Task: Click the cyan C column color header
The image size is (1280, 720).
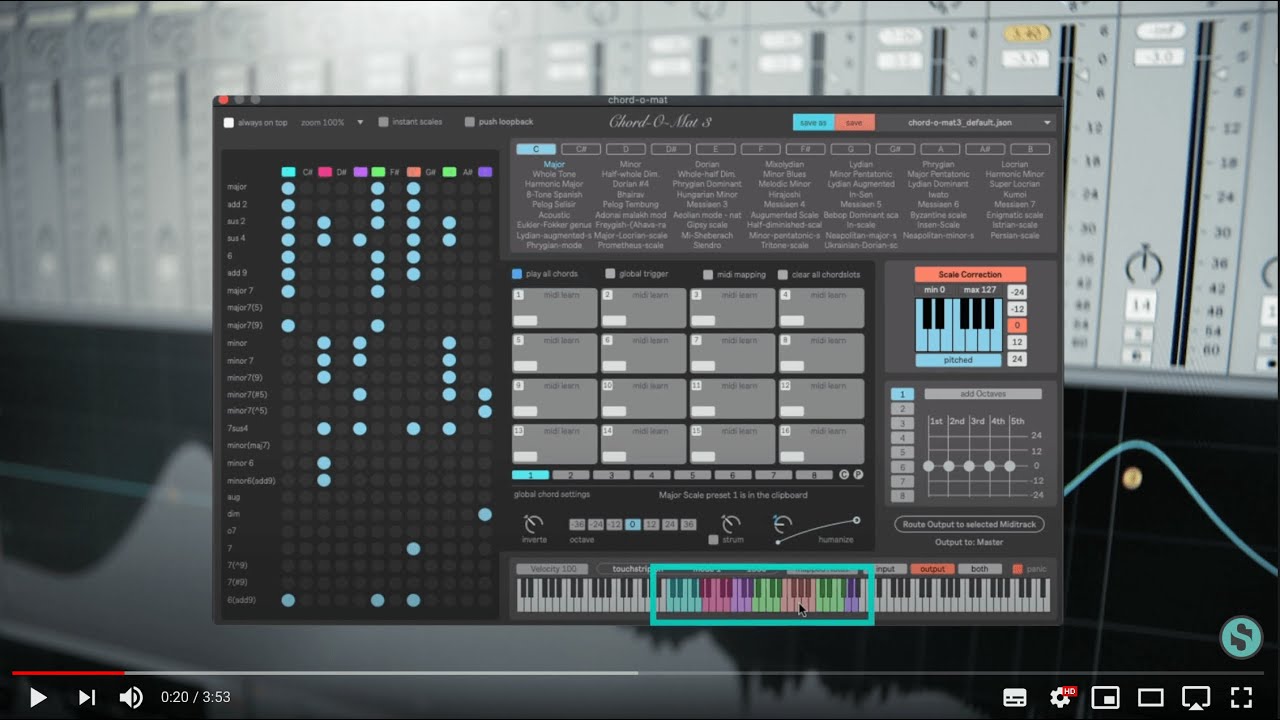Action: 289,172
